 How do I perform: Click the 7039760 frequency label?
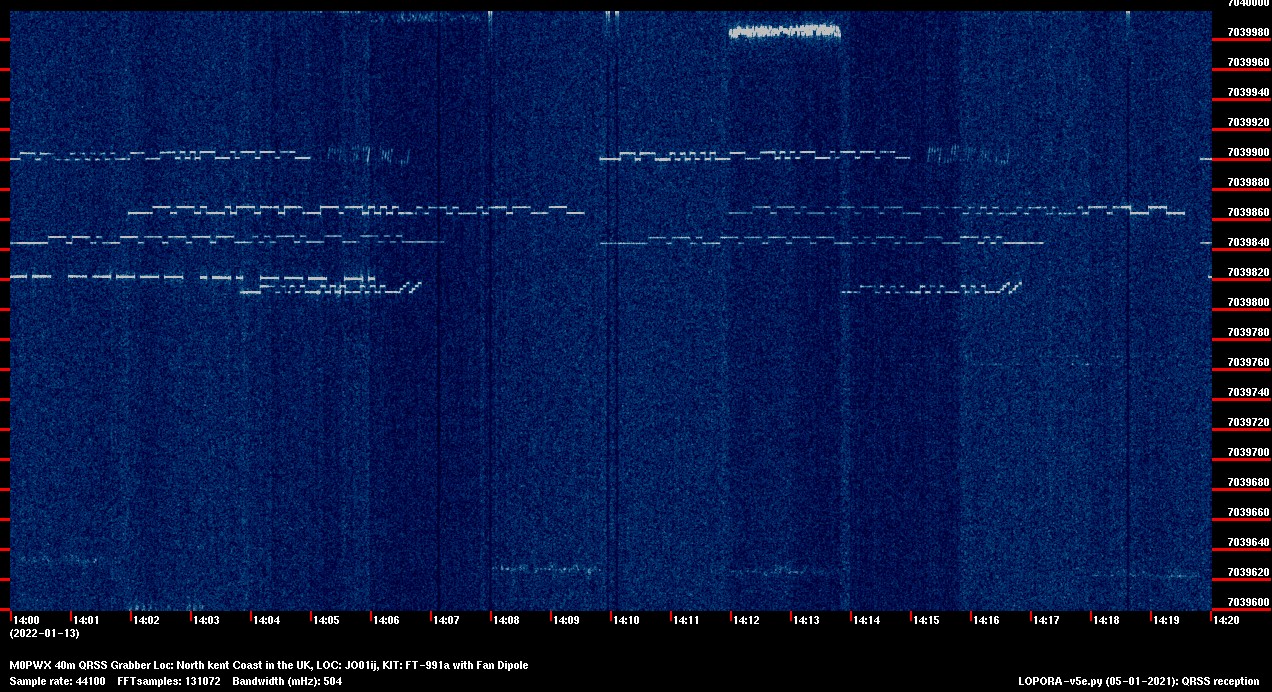tap(1248, 362)
